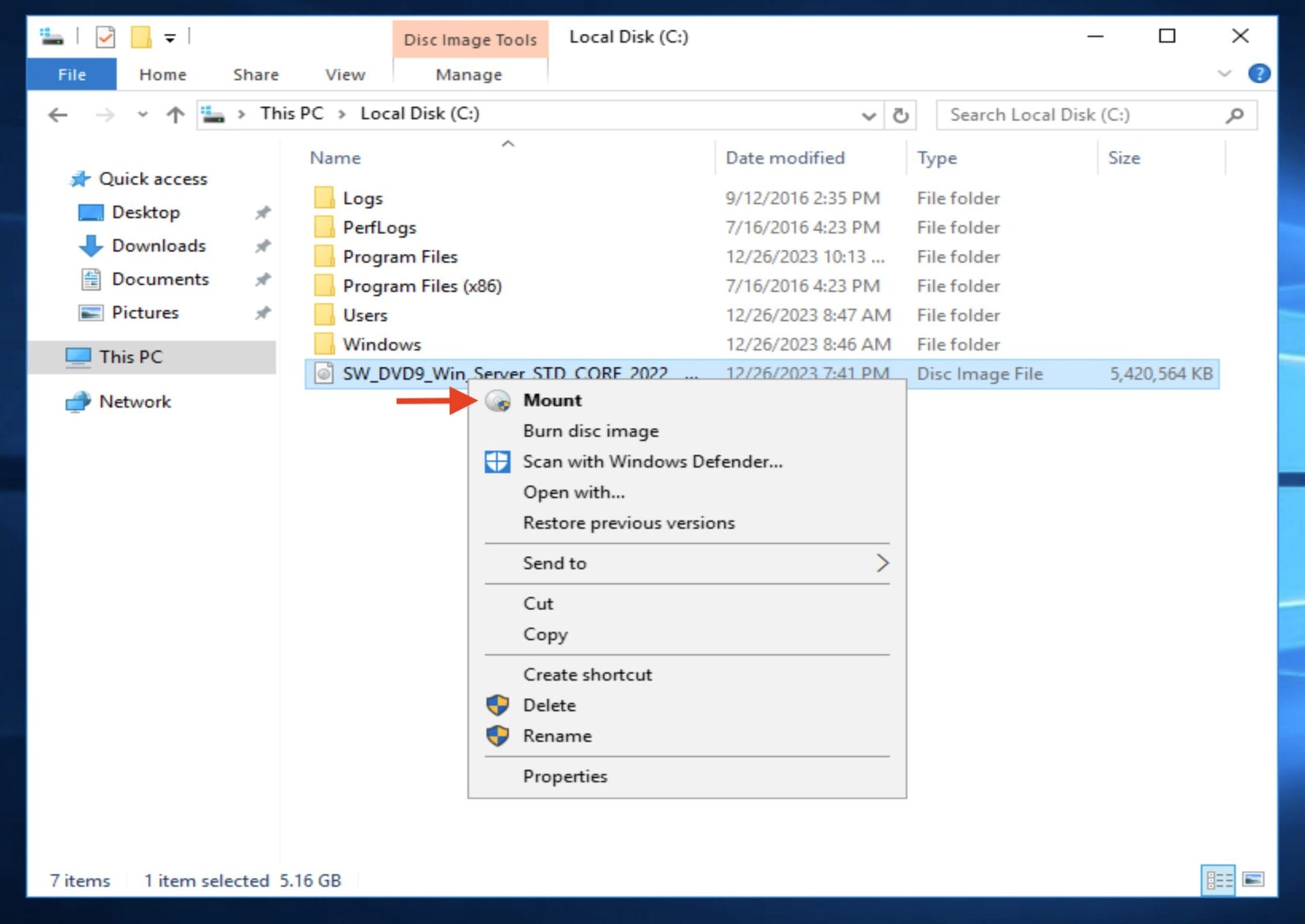Viewport: 1305px width, 924px height.
Task: Select Network in the navigation sidebar
Action: [135, 402]
